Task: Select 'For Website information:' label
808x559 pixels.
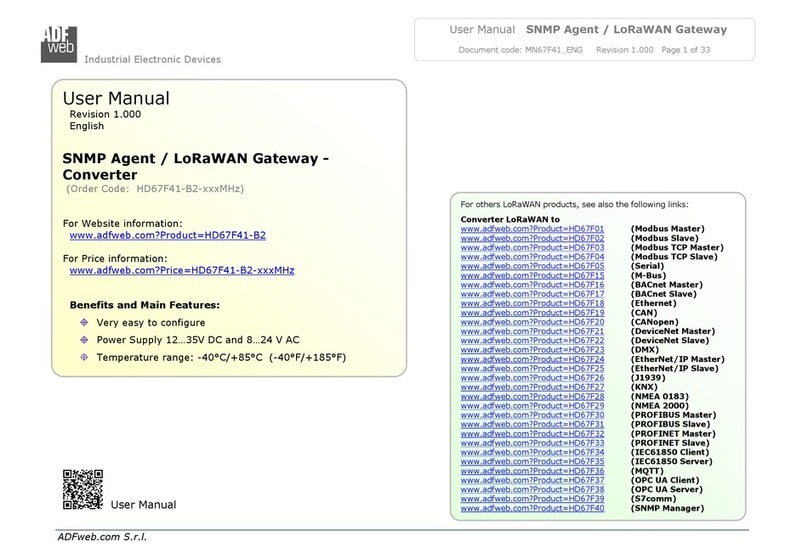Action: tap(123, 224)
